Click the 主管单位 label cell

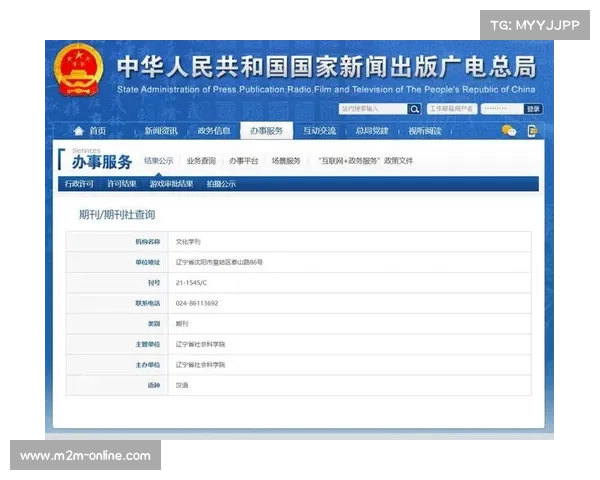coord(117,344)
